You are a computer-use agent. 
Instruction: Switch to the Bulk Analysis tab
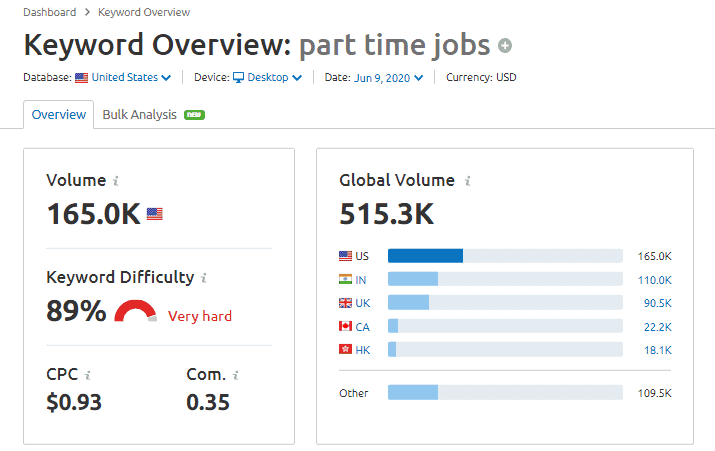(x=140, y=114)
